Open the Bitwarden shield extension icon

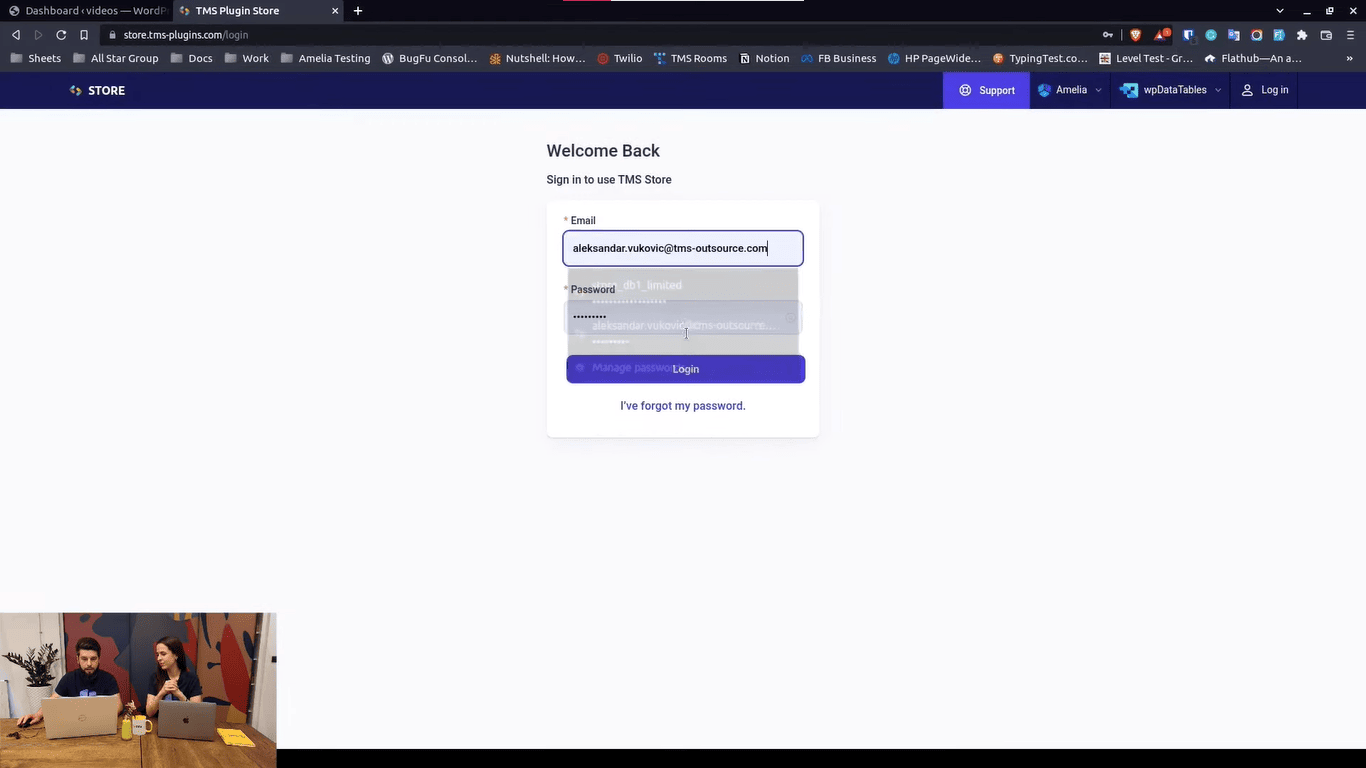tap(1188, 35)
